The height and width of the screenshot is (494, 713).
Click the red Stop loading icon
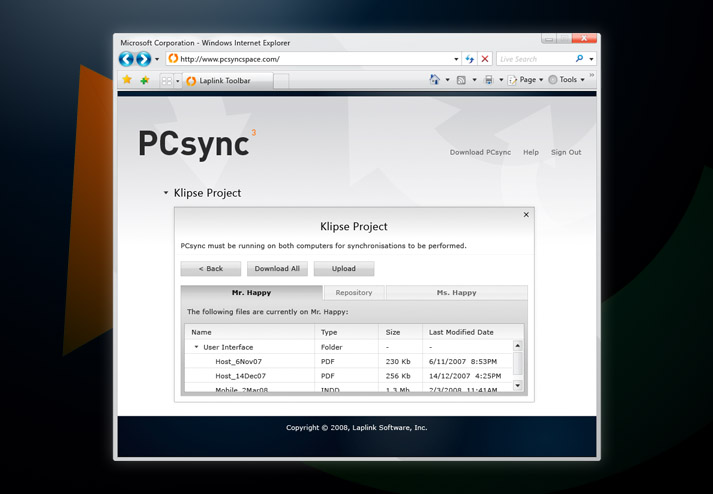pyautogui.click(x=485, y=59)
